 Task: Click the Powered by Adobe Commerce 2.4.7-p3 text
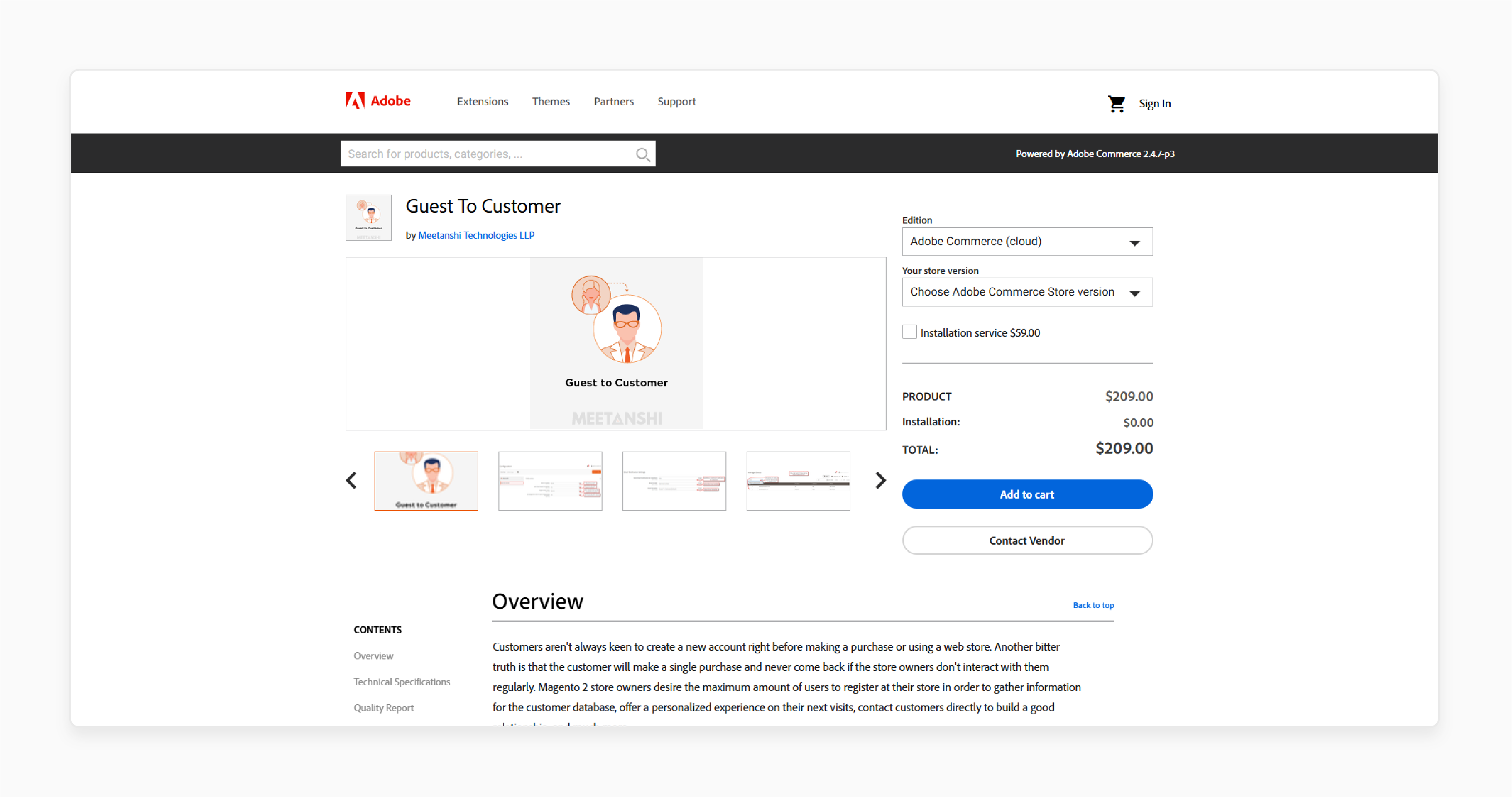pos(1094,154)
